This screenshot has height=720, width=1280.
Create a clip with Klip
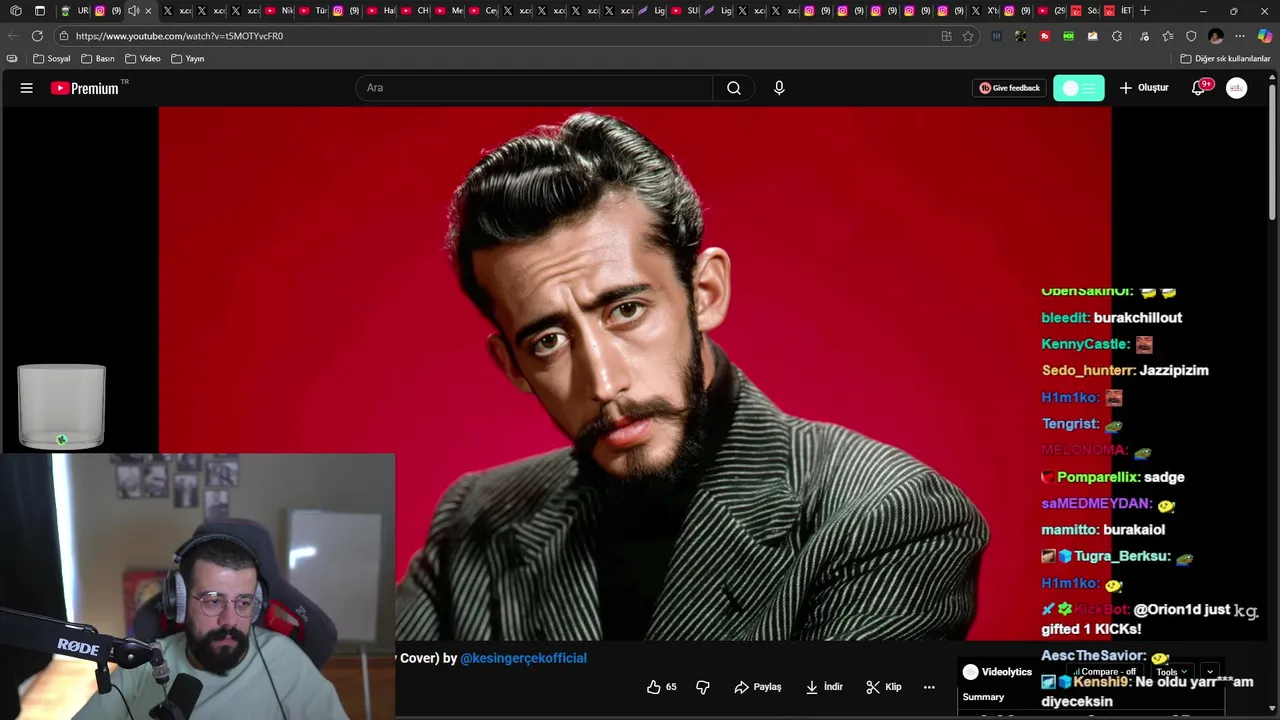point(884,687)
